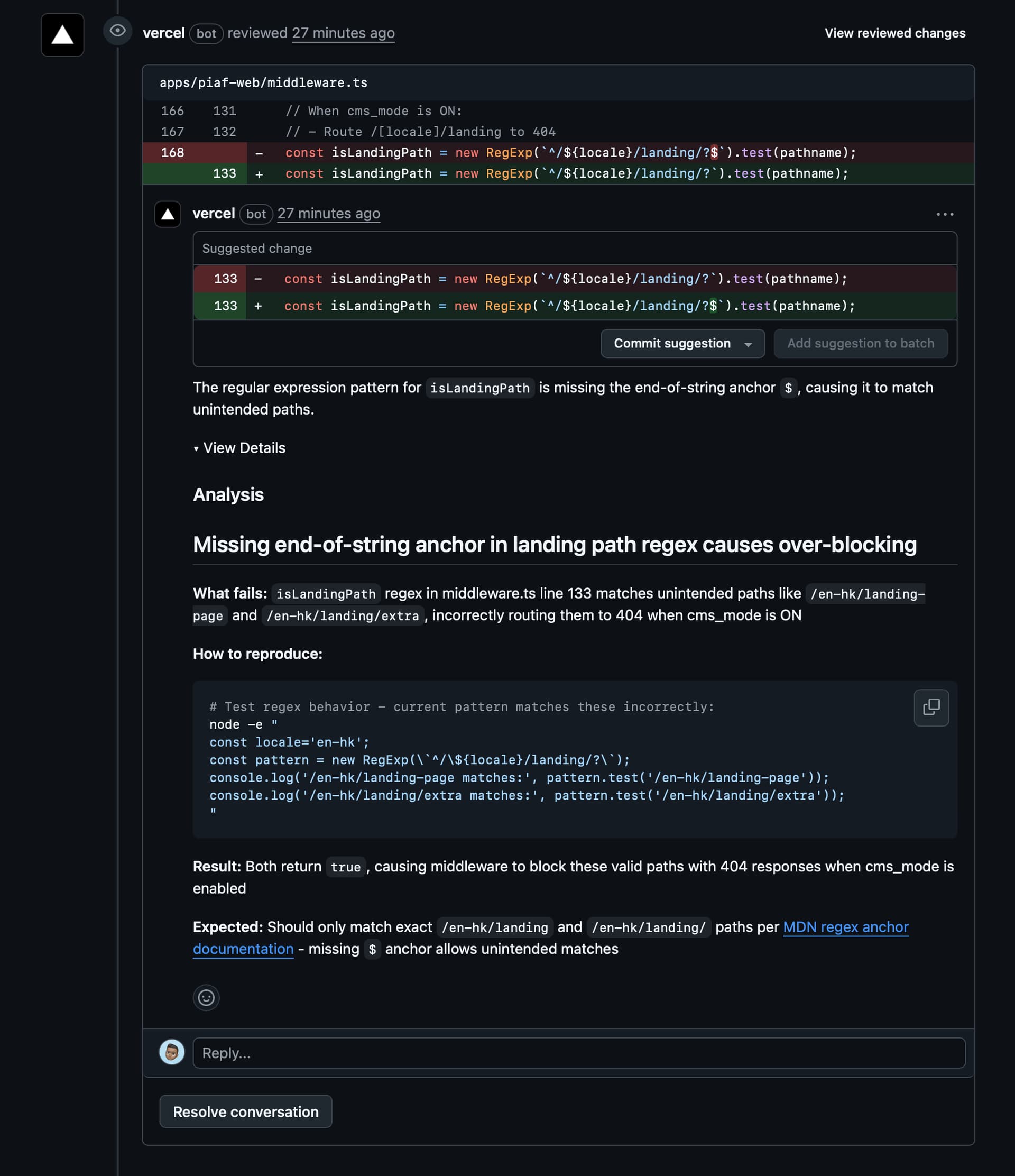Click the vercel author name in review header
This screenshot has height=1176, width=1015.
point(163,33)
